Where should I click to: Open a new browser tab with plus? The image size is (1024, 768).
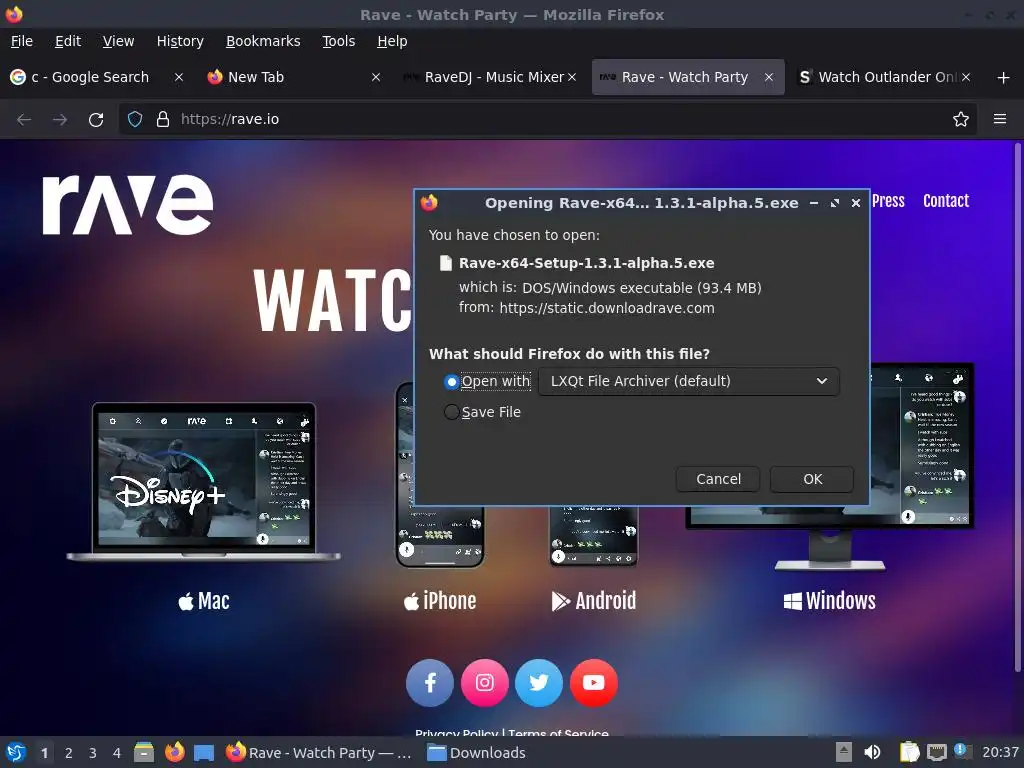[x=1004, y=78]
